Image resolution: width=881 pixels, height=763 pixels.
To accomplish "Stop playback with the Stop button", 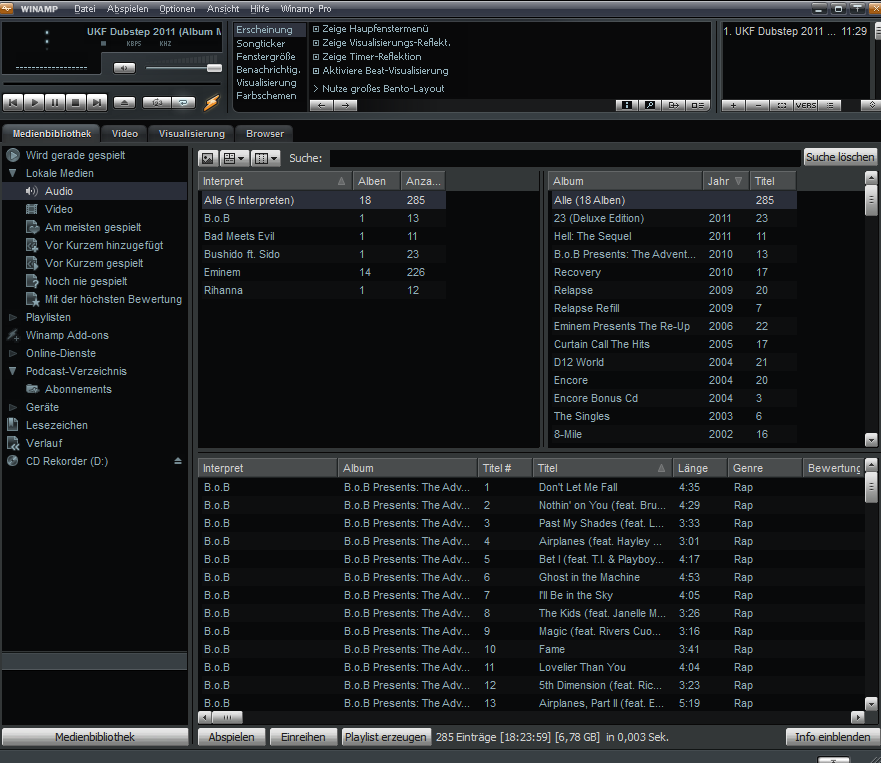I will click(x=75, y=102).
